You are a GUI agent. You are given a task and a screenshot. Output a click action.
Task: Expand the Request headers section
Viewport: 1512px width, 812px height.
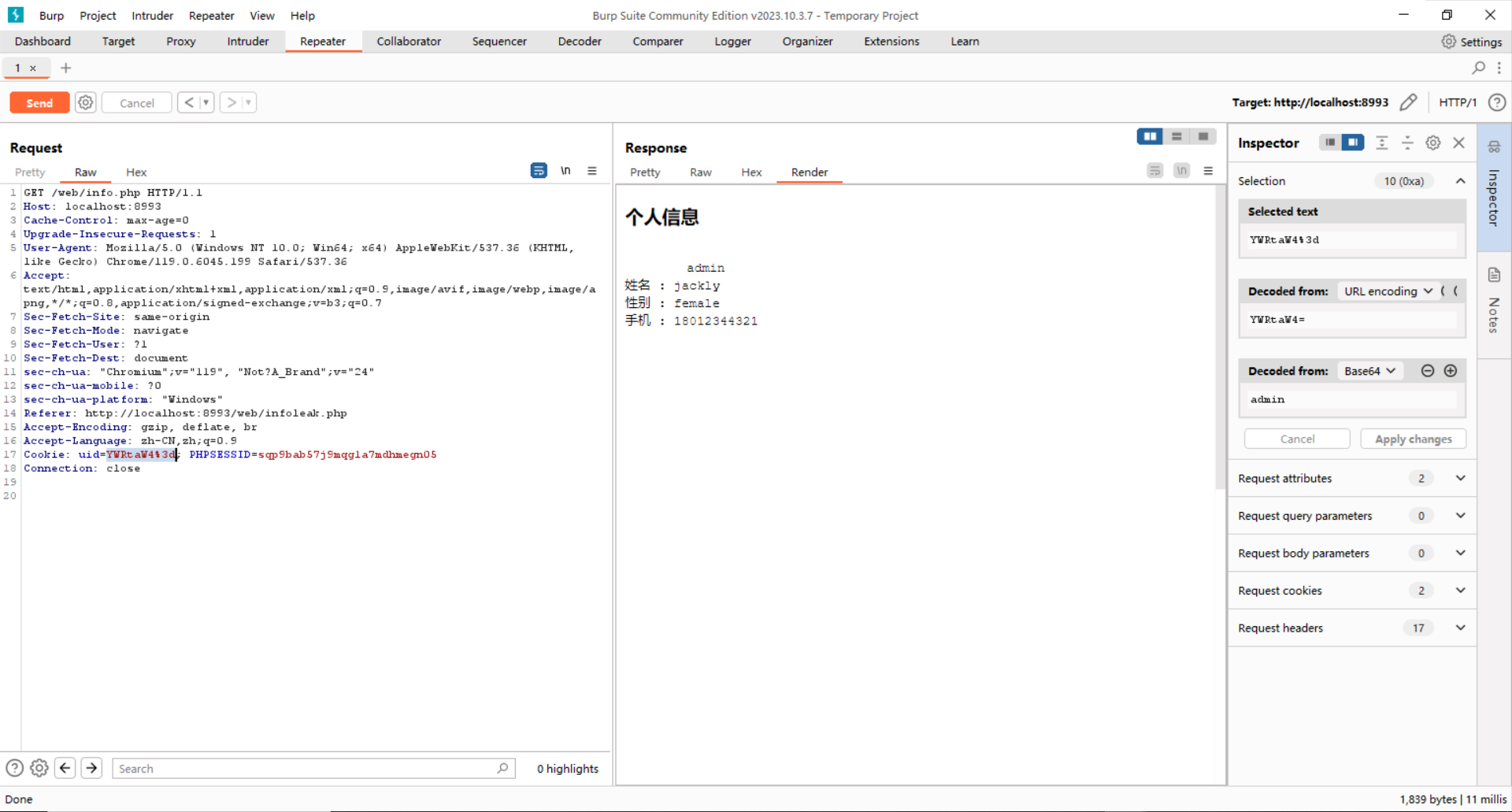(1460, 628)
